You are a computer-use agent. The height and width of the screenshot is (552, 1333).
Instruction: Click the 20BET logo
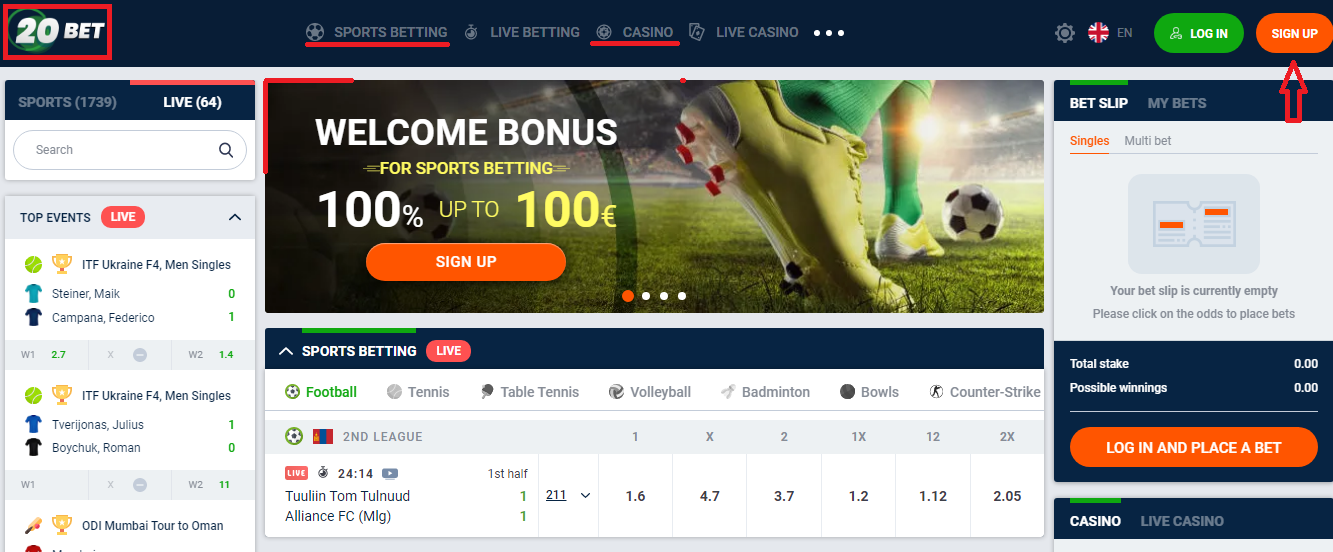coord(58,31)
